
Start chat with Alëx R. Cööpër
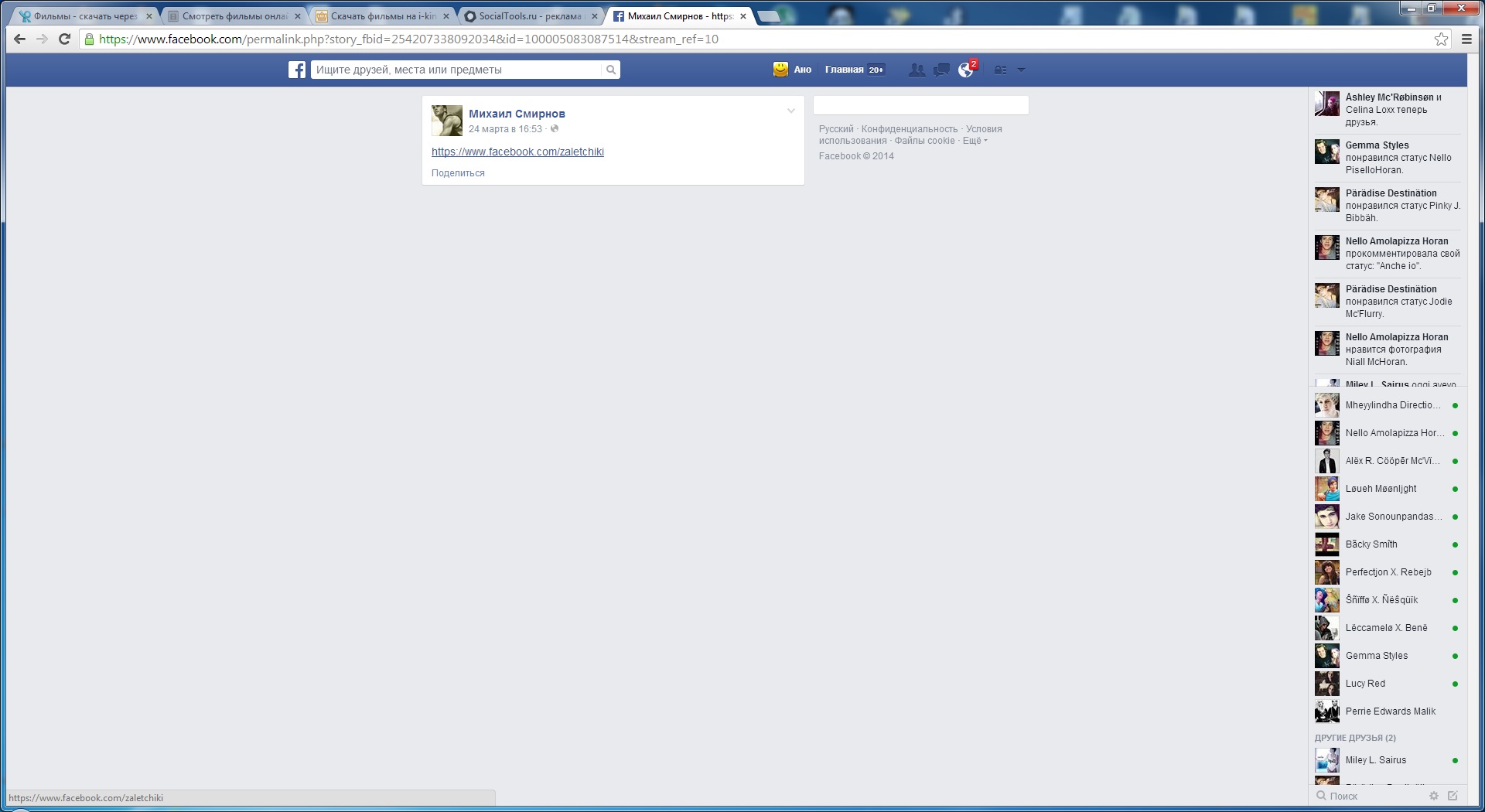click(1388, 461)
